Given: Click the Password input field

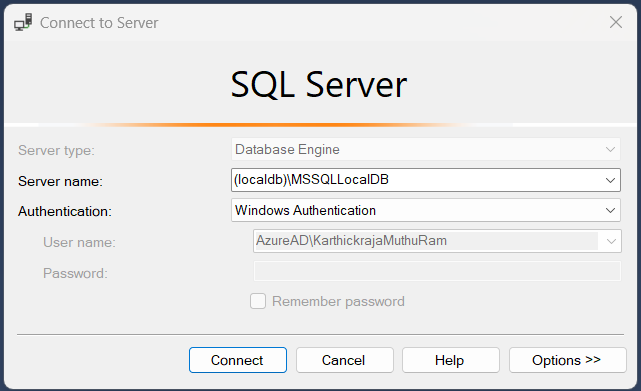Looking at the screenshot, I should click(x=437, y=272).
